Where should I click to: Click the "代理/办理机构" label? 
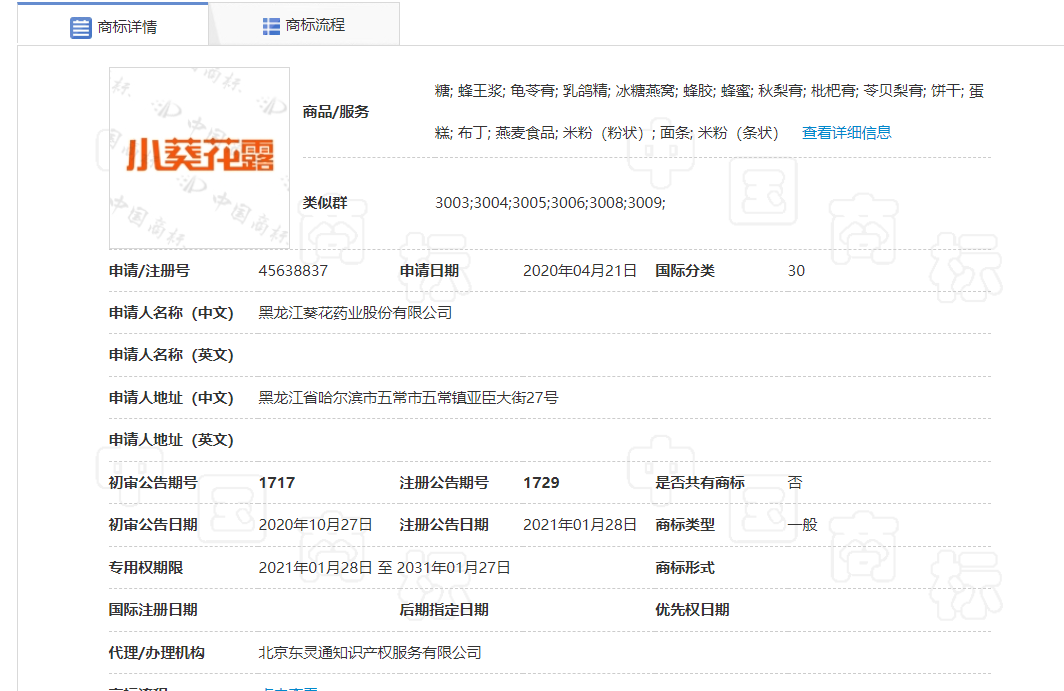click(157, 652)
